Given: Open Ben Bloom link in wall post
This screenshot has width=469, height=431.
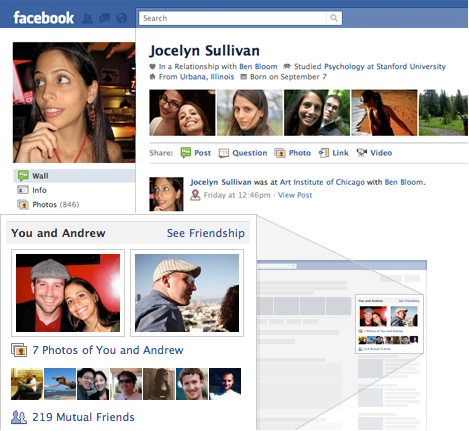Looking at the screenshot, I should pyautogui.click(x=404, y=182).
